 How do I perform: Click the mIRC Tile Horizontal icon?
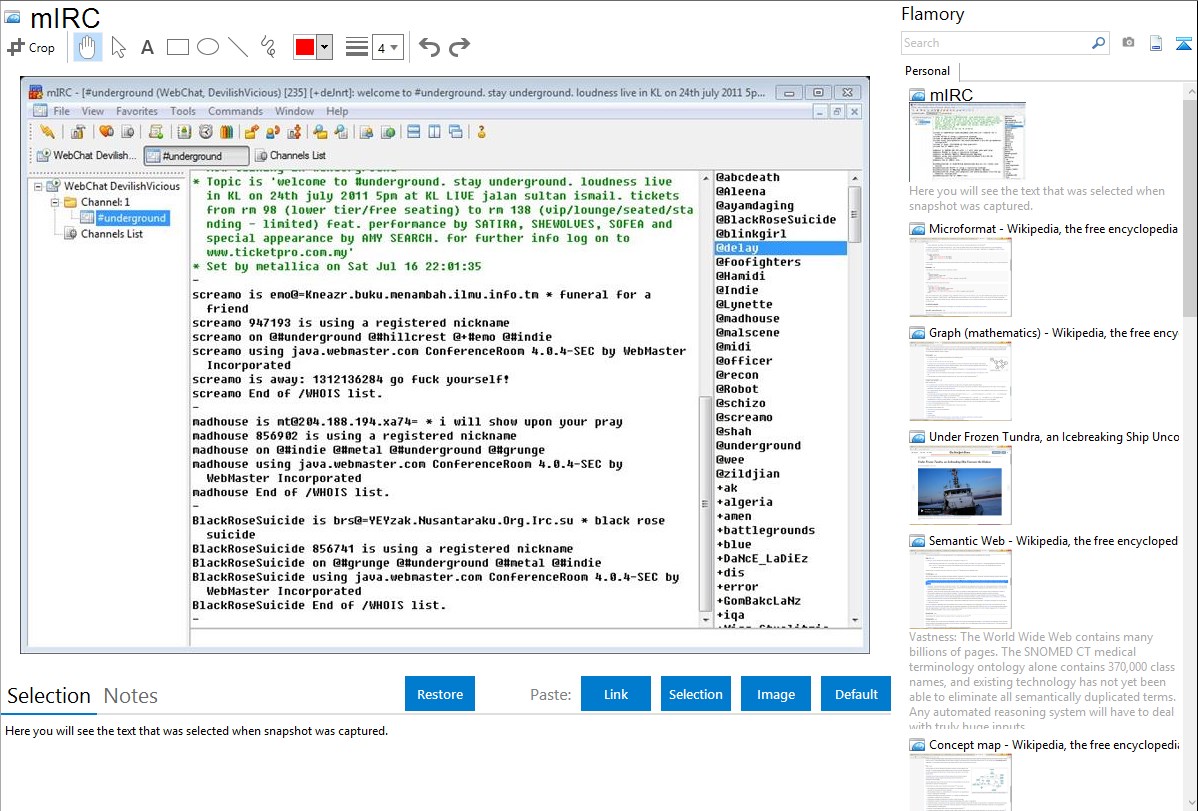413,132
